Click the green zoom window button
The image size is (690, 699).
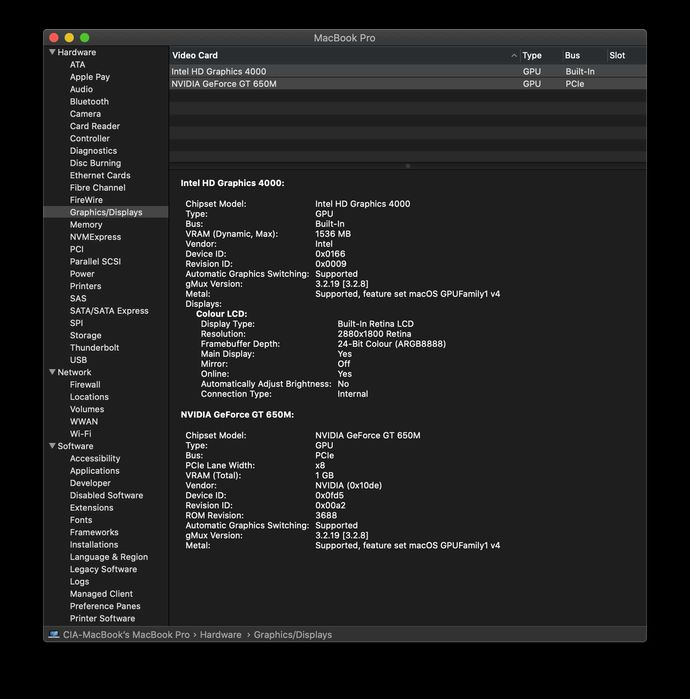tap(85, 37)
